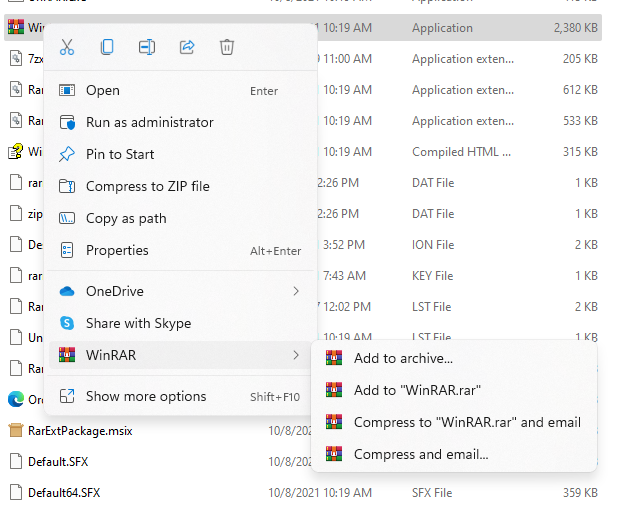Click the compiled HTML help file icon
The height and width of the screenshot is (514, 618).
16,151
